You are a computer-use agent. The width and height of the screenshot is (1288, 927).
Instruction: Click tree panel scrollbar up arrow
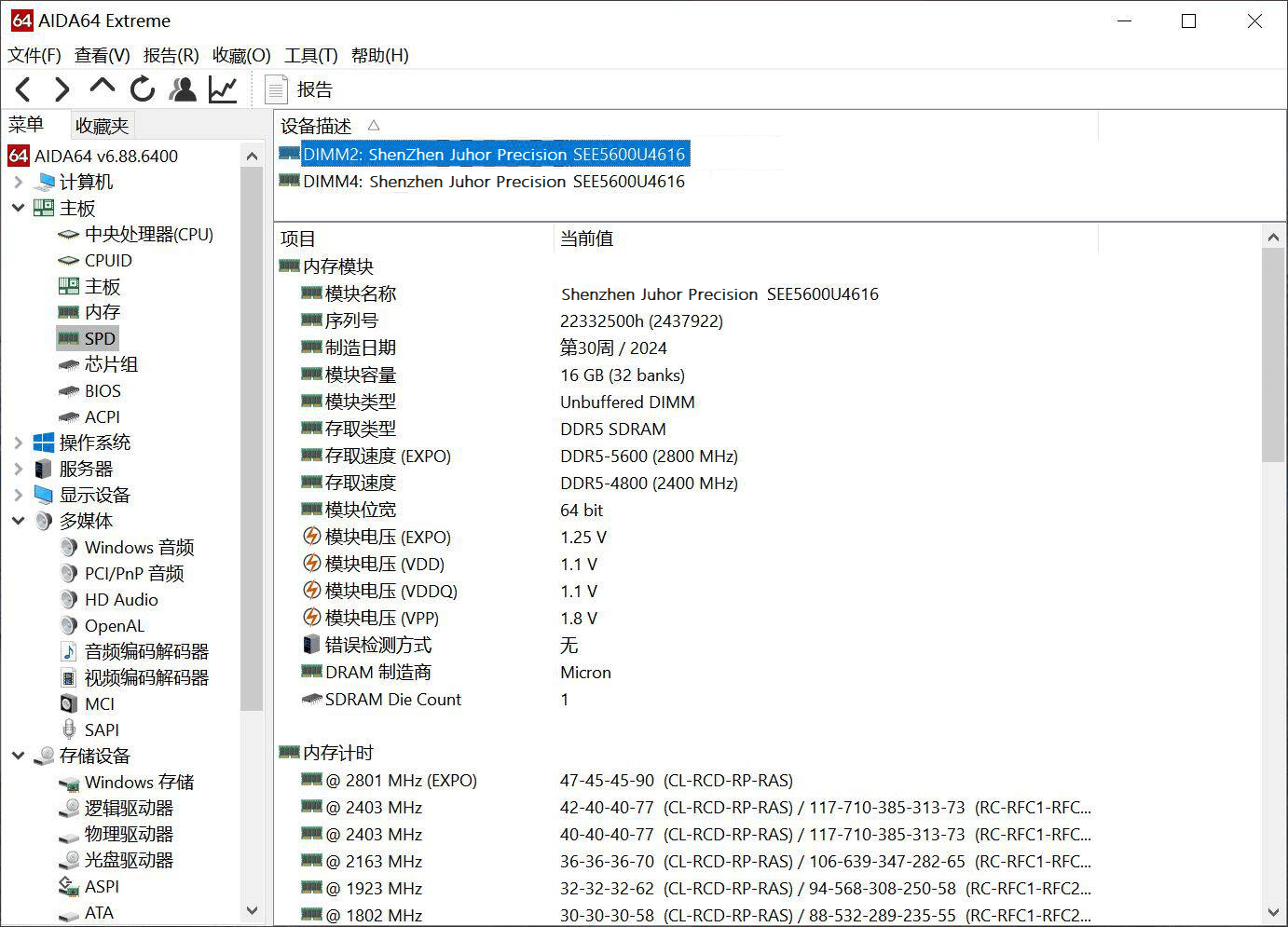[x=252, y=156]
